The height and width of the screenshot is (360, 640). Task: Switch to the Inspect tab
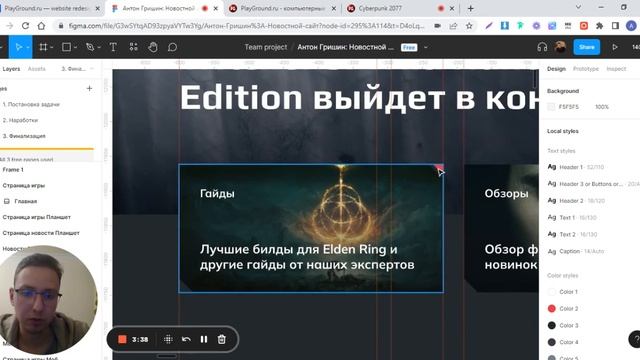[616, 69]
